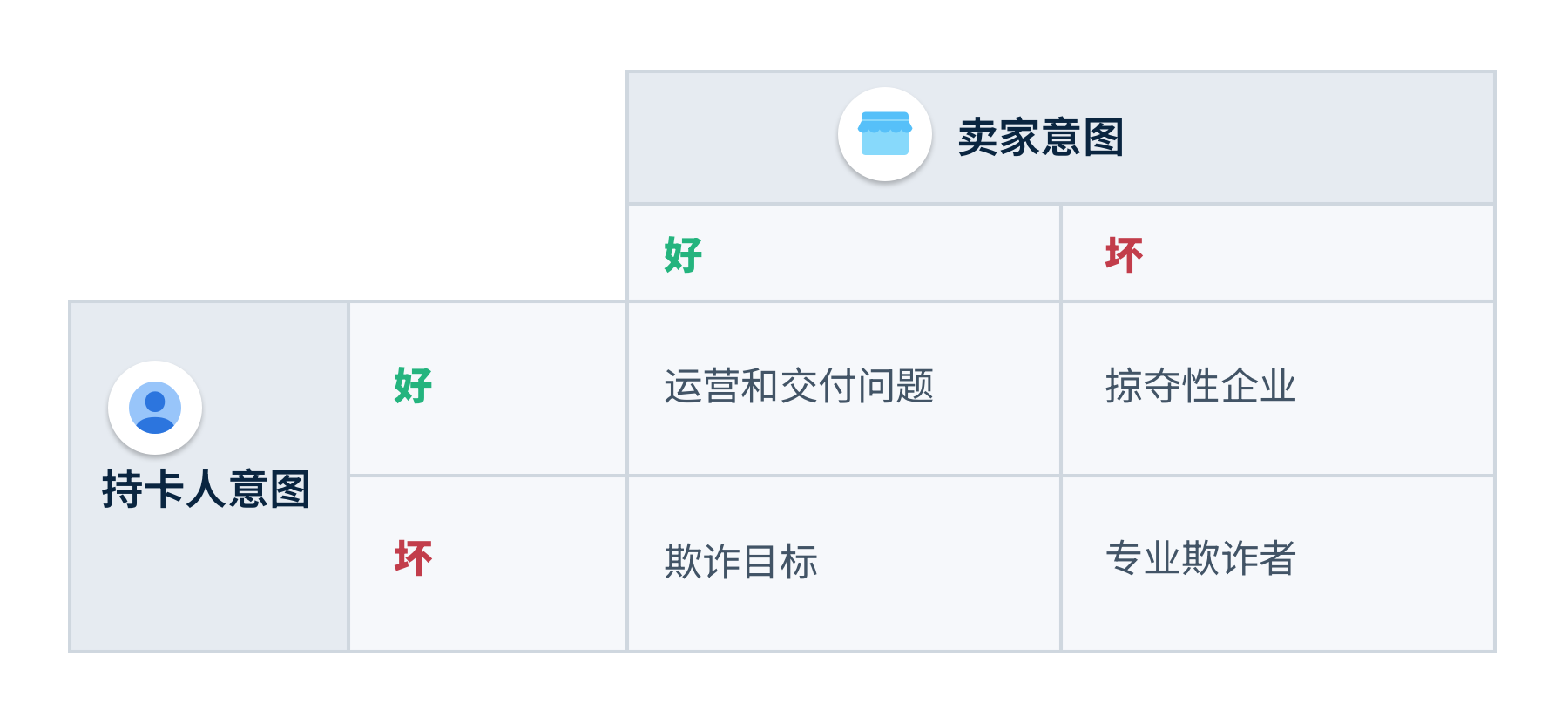Select the 掠夺性企业 label
The image size is (1568, 723).
pyautogui.click(x=1200, y=385)
